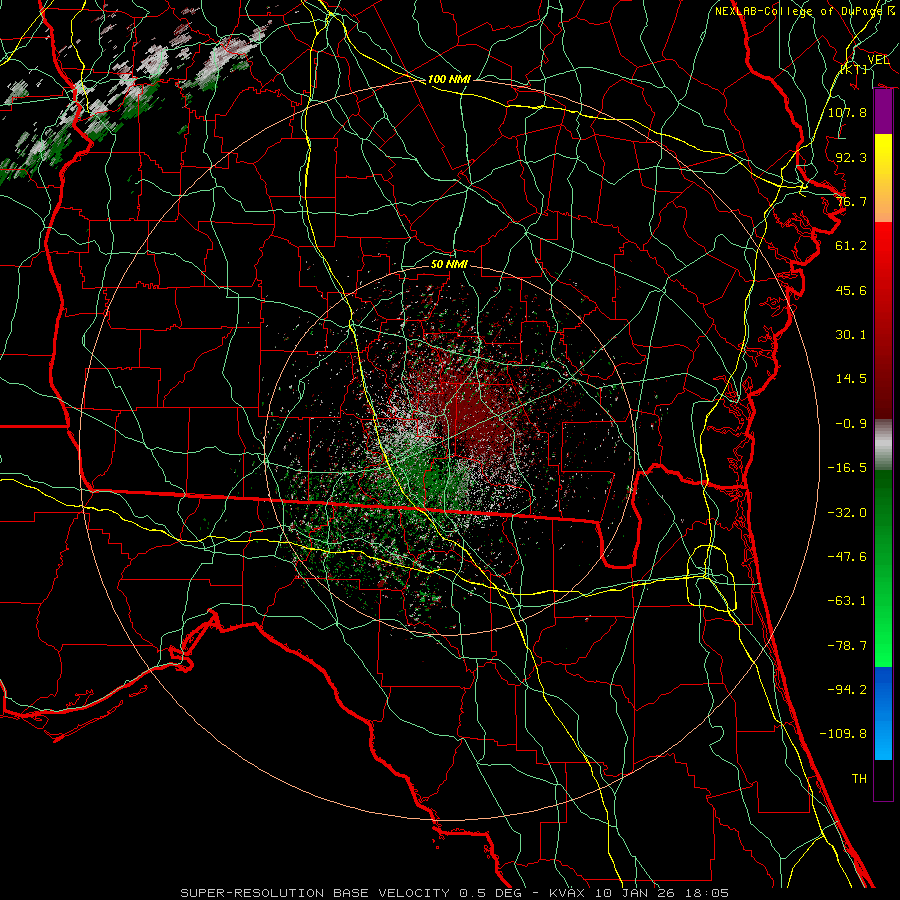900x900 pixels.
Task: Click the -47.6 legend value
Action: pos(847,557)
